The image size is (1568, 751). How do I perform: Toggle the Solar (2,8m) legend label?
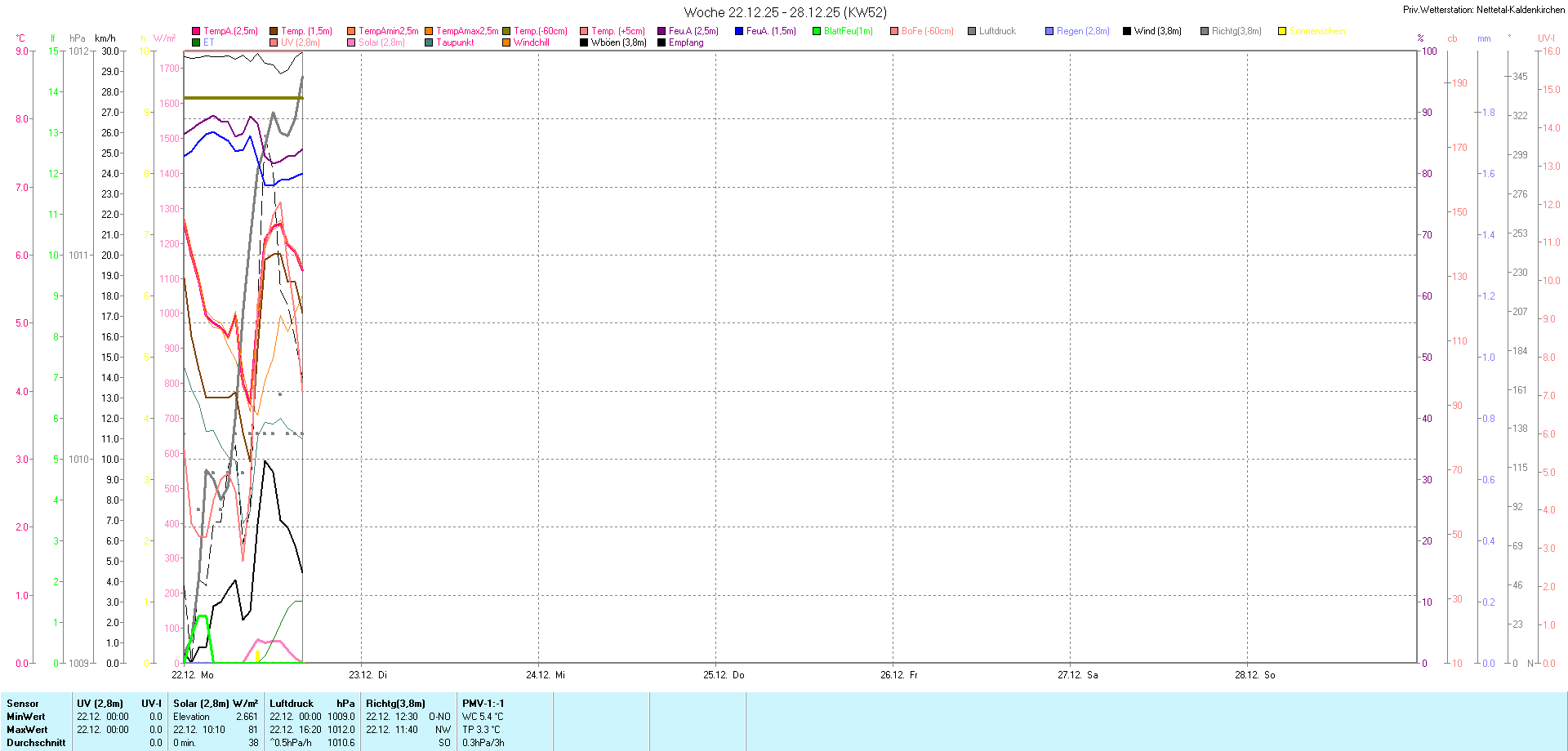click(381, 42)
